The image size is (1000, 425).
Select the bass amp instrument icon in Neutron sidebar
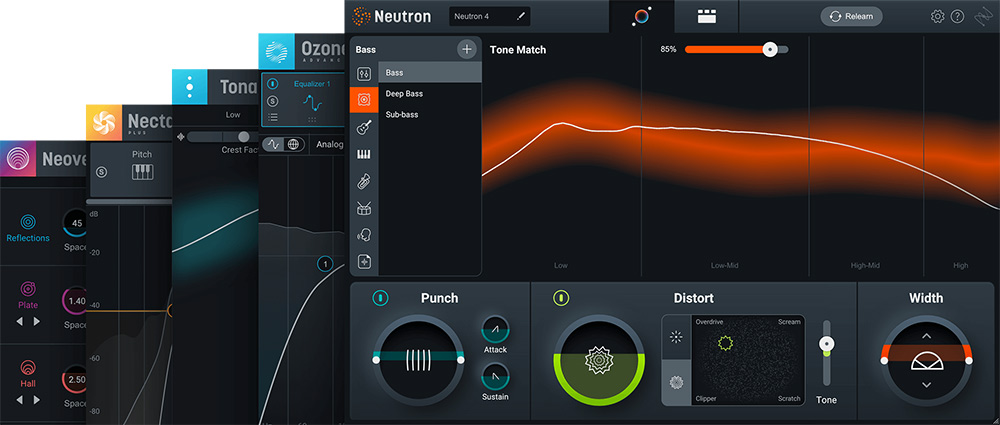tap(364, 101)
